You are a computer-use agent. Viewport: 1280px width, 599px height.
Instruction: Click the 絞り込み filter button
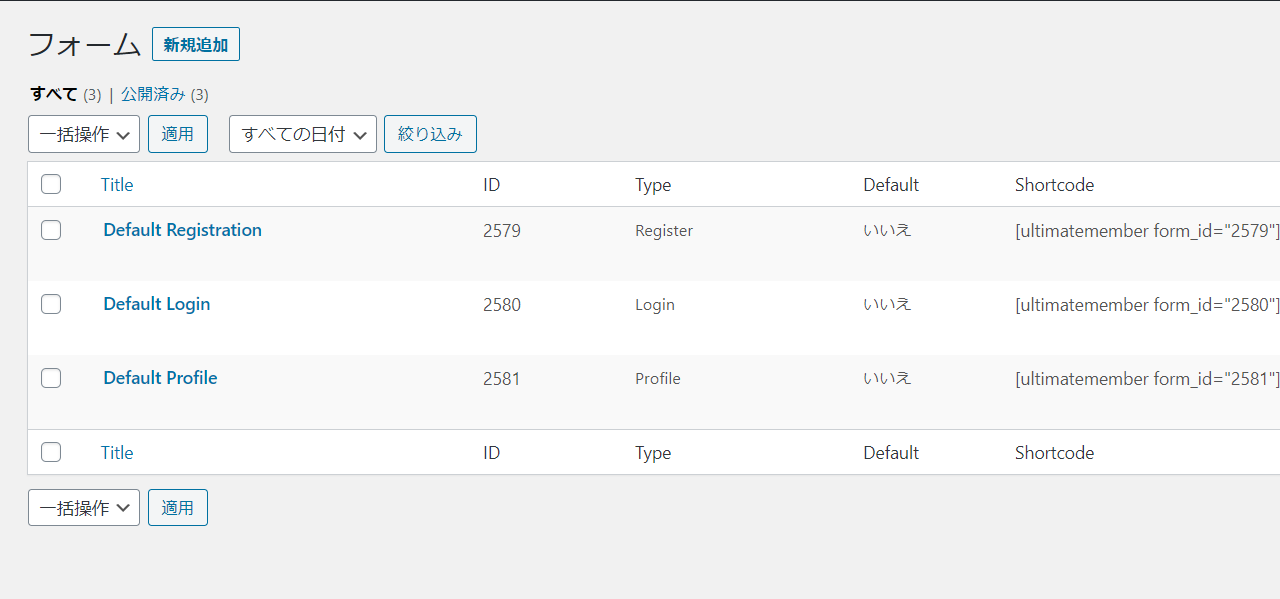coord(430,134)
